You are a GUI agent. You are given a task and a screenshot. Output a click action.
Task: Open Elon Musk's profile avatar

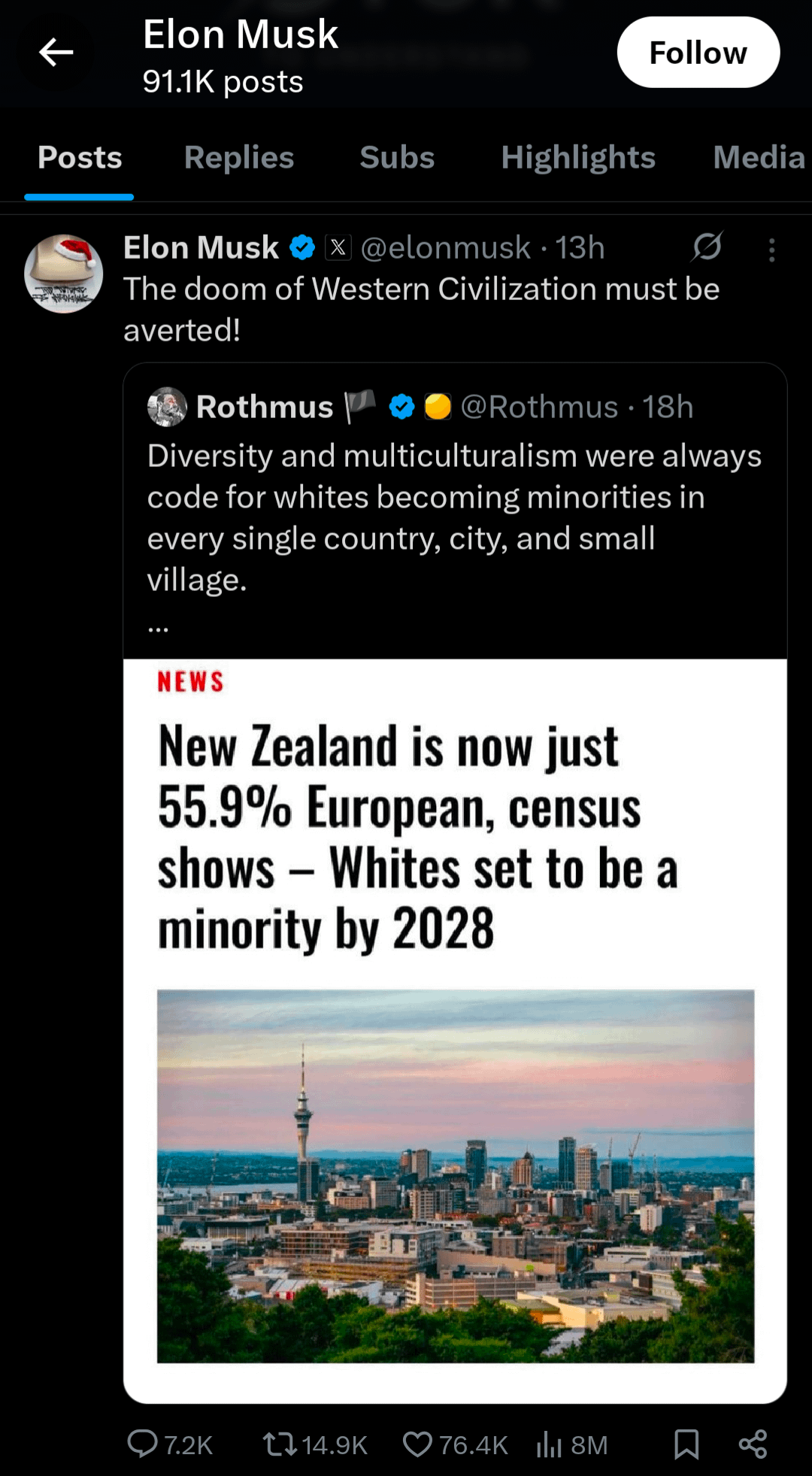(64, 274)
